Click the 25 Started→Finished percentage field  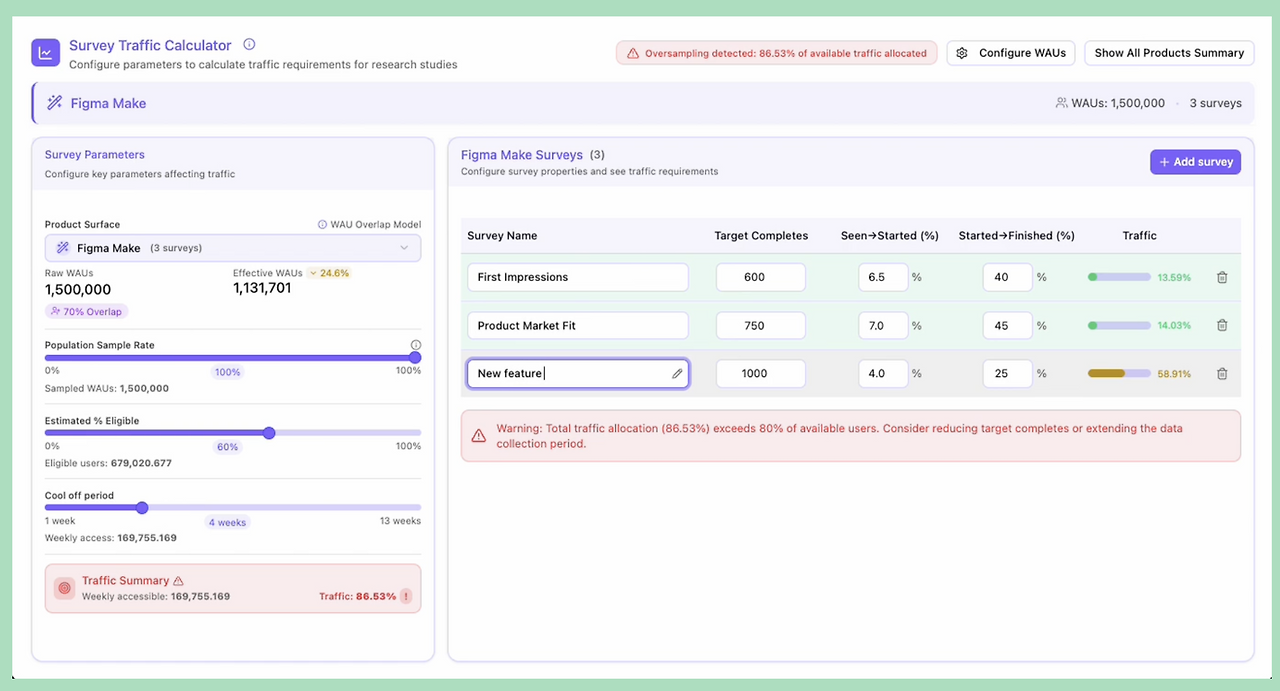[x=1007, y=373]
